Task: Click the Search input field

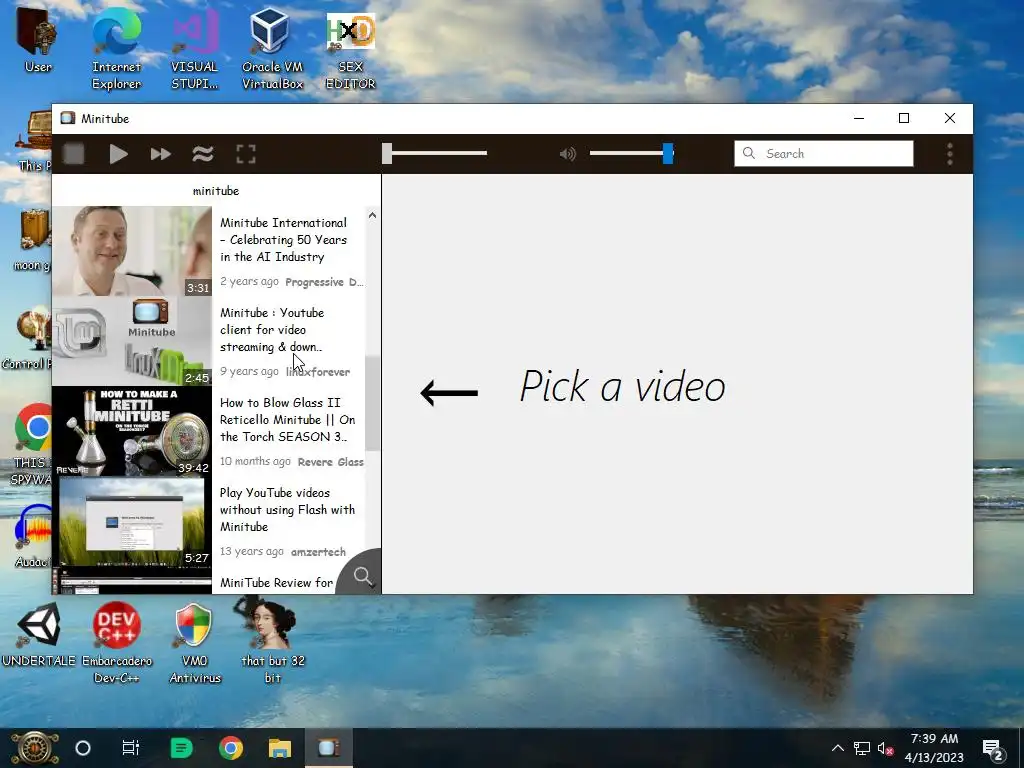Action: pos(824,153)
